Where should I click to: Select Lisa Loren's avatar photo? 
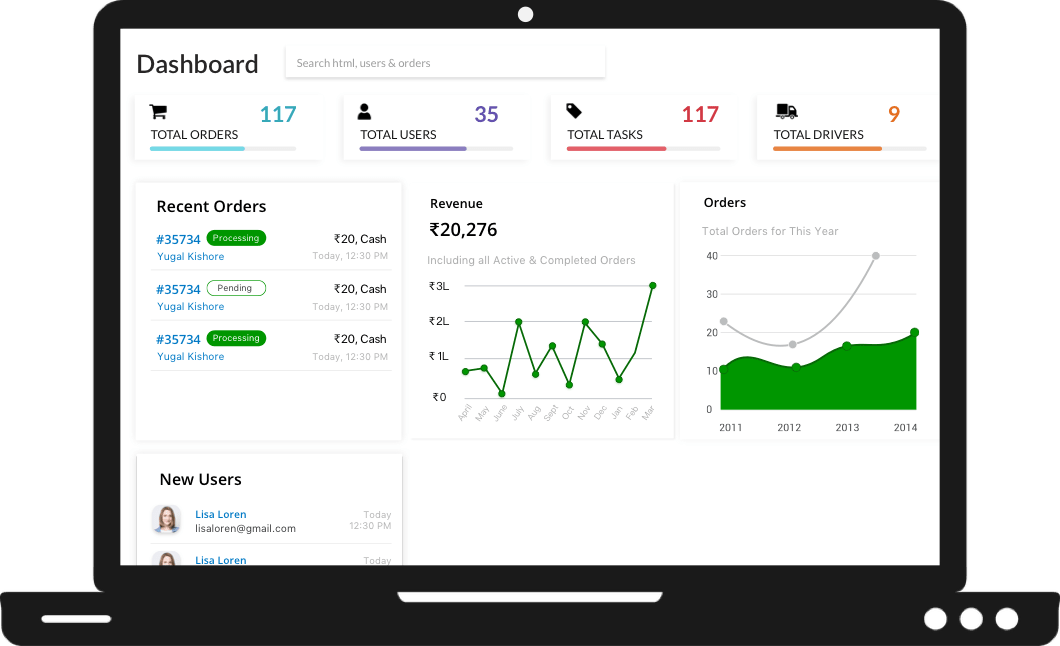point(166,520)
